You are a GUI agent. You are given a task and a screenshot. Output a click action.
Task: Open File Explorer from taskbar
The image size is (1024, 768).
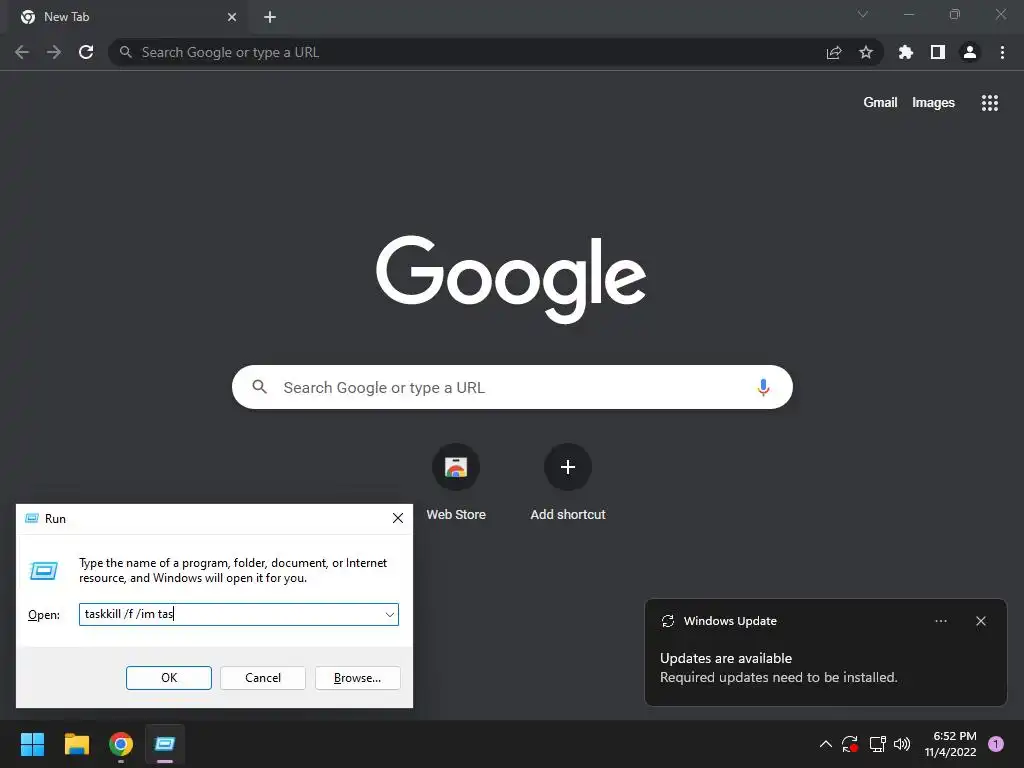click(x=76, y=744)
